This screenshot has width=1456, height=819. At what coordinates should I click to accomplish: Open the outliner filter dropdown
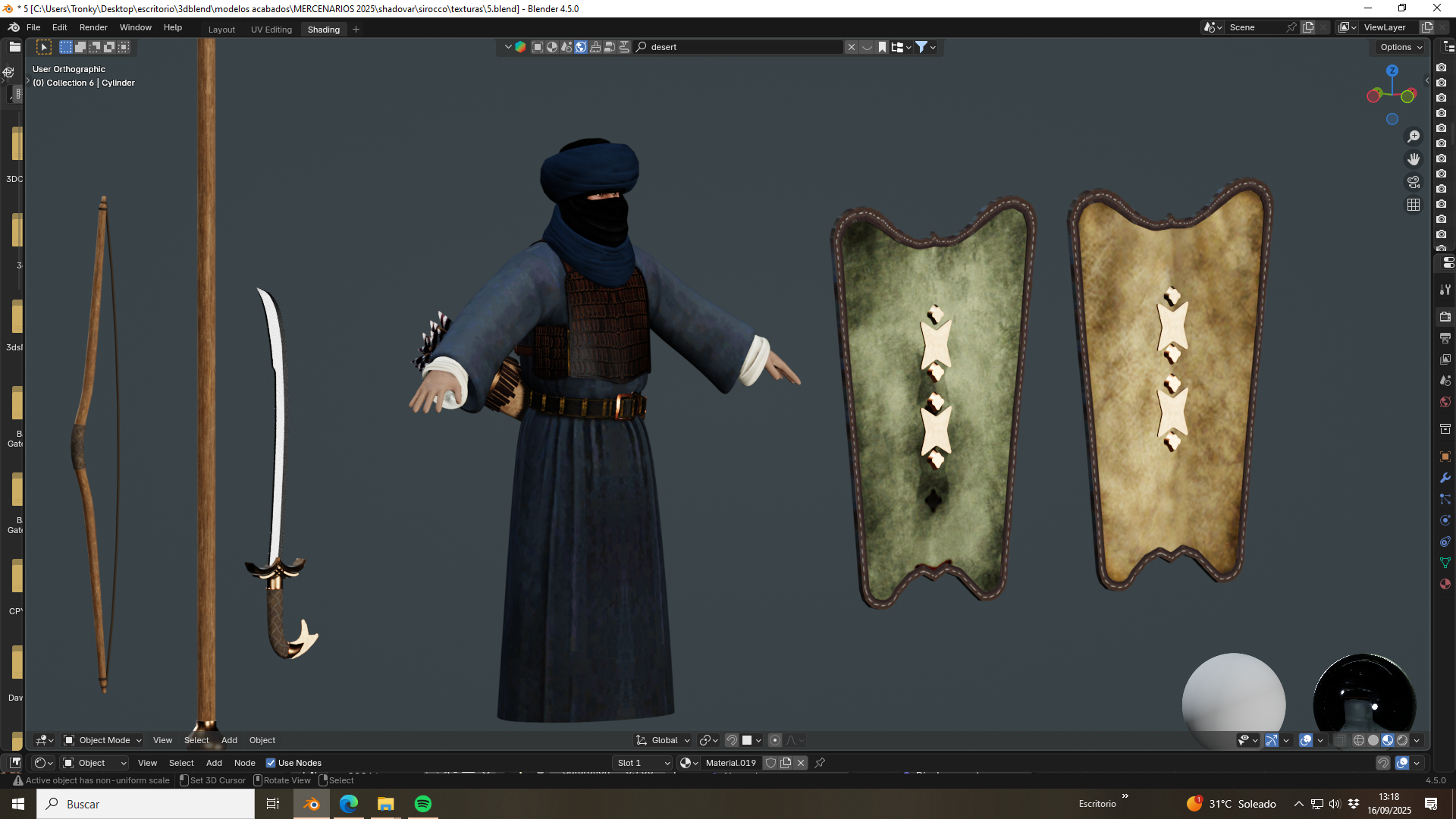coord(925,47)
